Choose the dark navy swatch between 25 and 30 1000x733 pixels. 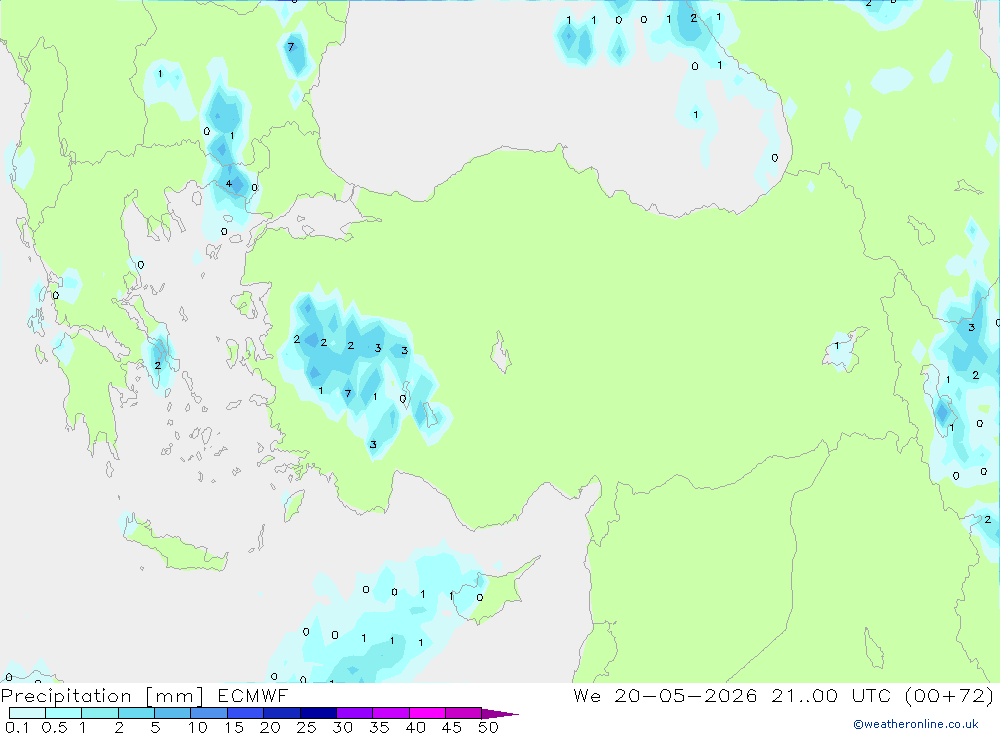coord(318,713)
